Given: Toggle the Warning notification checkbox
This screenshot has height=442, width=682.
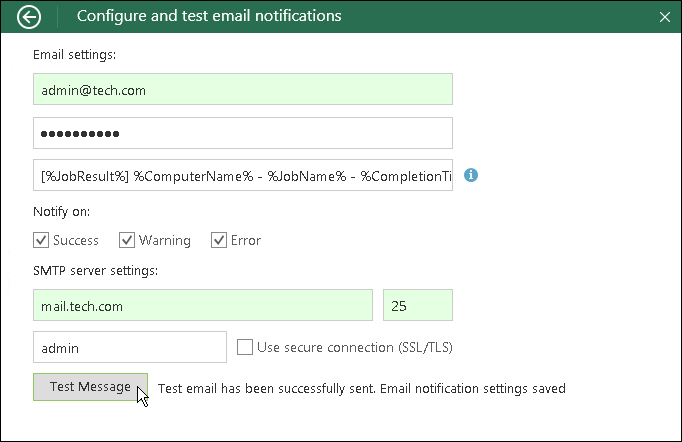Looking at the screenshot, I should click(127, 240).
